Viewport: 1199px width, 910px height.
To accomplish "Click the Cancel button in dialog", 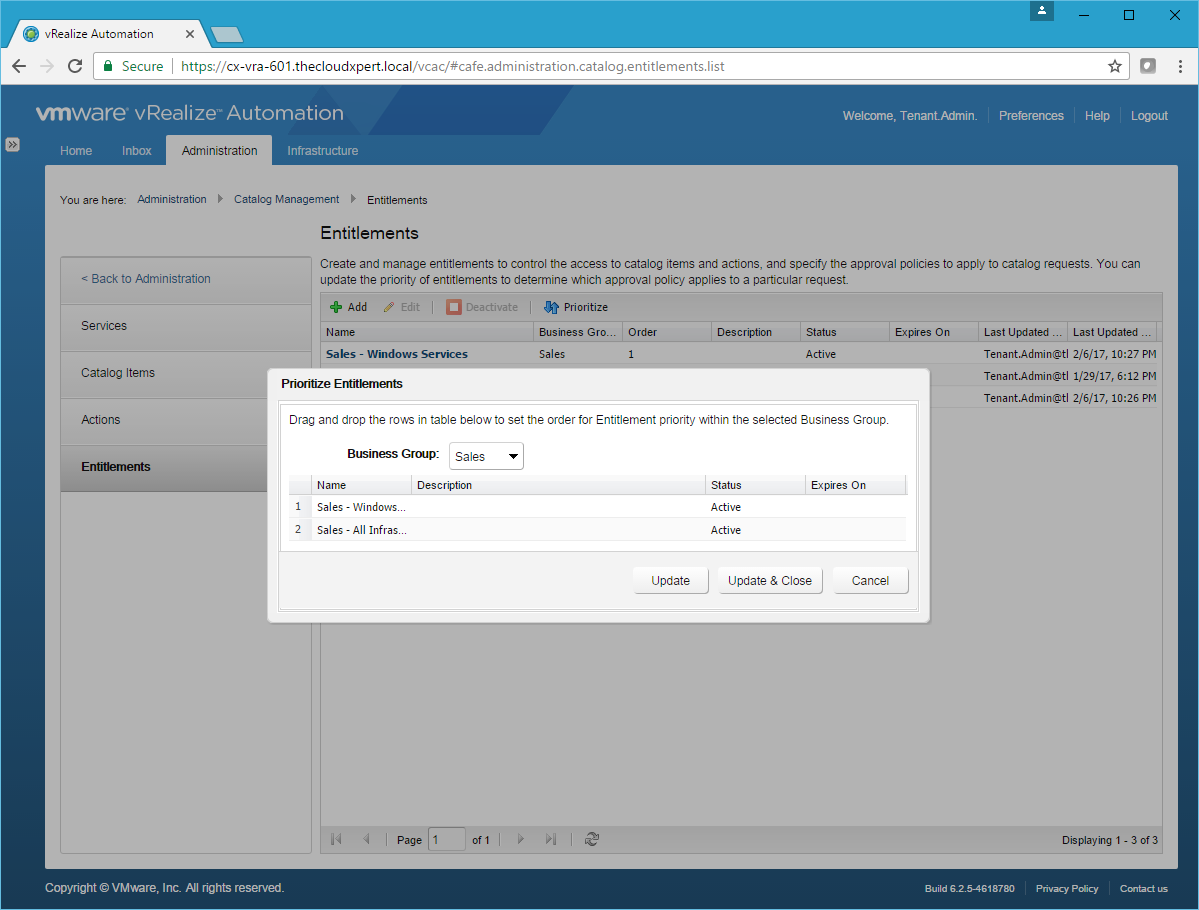I will pyautogui.click(x=870, y=581).
